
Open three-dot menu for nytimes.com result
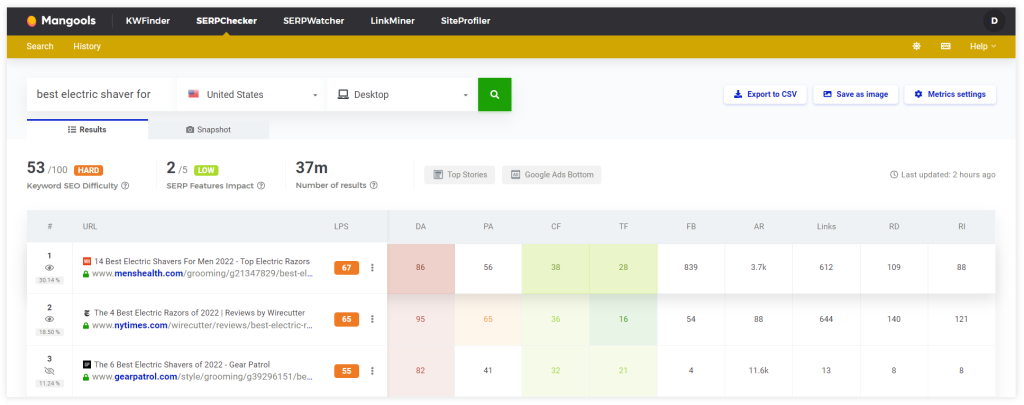(x=372, y=319)
